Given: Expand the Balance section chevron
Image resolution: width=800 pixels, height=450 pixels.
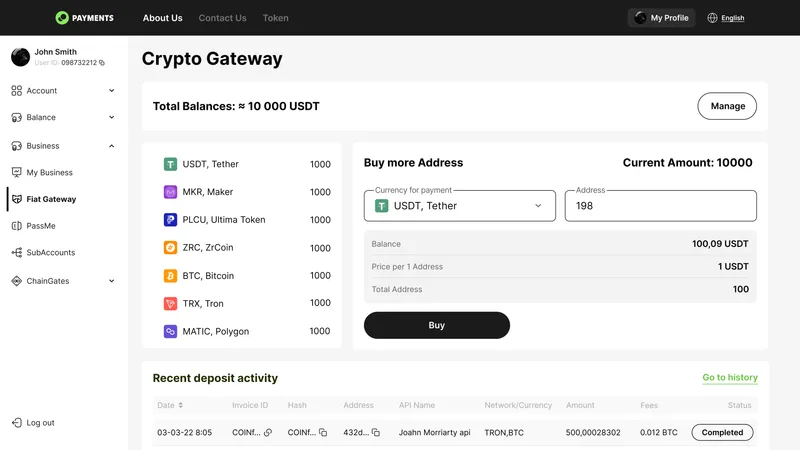Looking at the screenshot, I should click(112, 117).
